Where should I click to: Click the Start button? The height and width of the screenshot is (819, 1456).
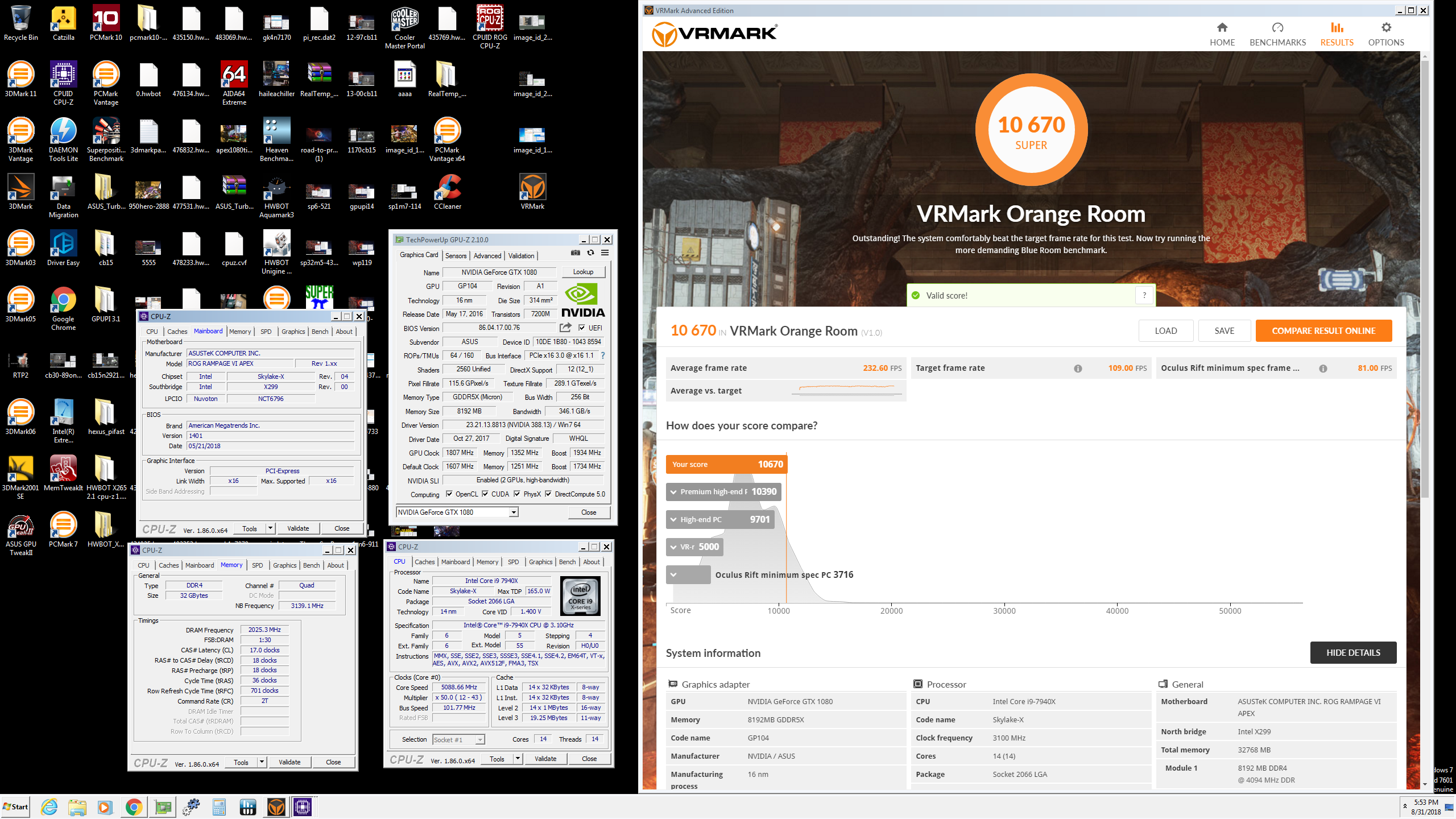pyautogui.click(x=16, y=806)
